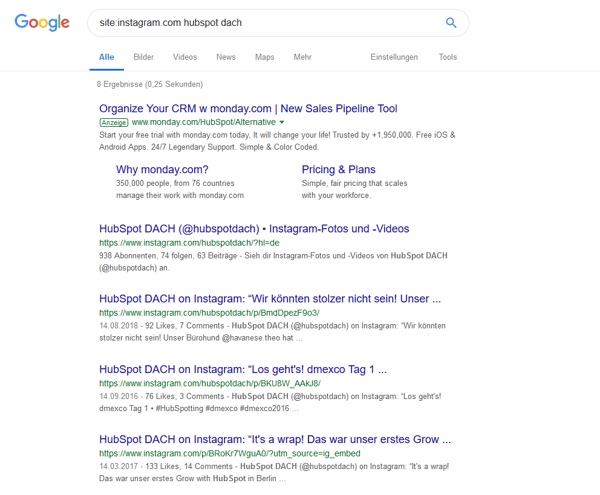Click '350,000 people, from 76 countries' text

(x=175, y=183)
